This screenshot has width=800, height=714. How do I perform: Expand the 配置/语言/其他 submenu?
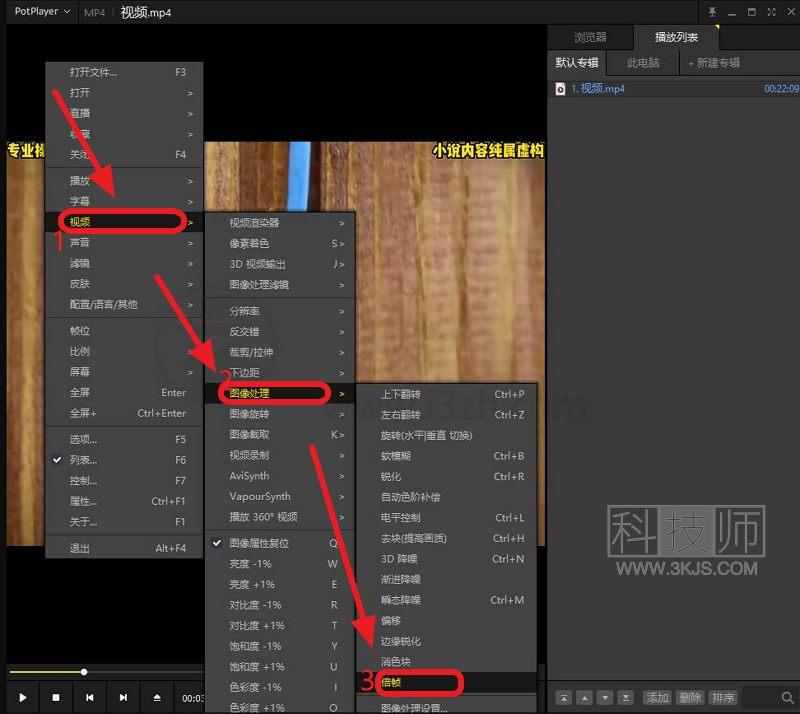[124, 305]
